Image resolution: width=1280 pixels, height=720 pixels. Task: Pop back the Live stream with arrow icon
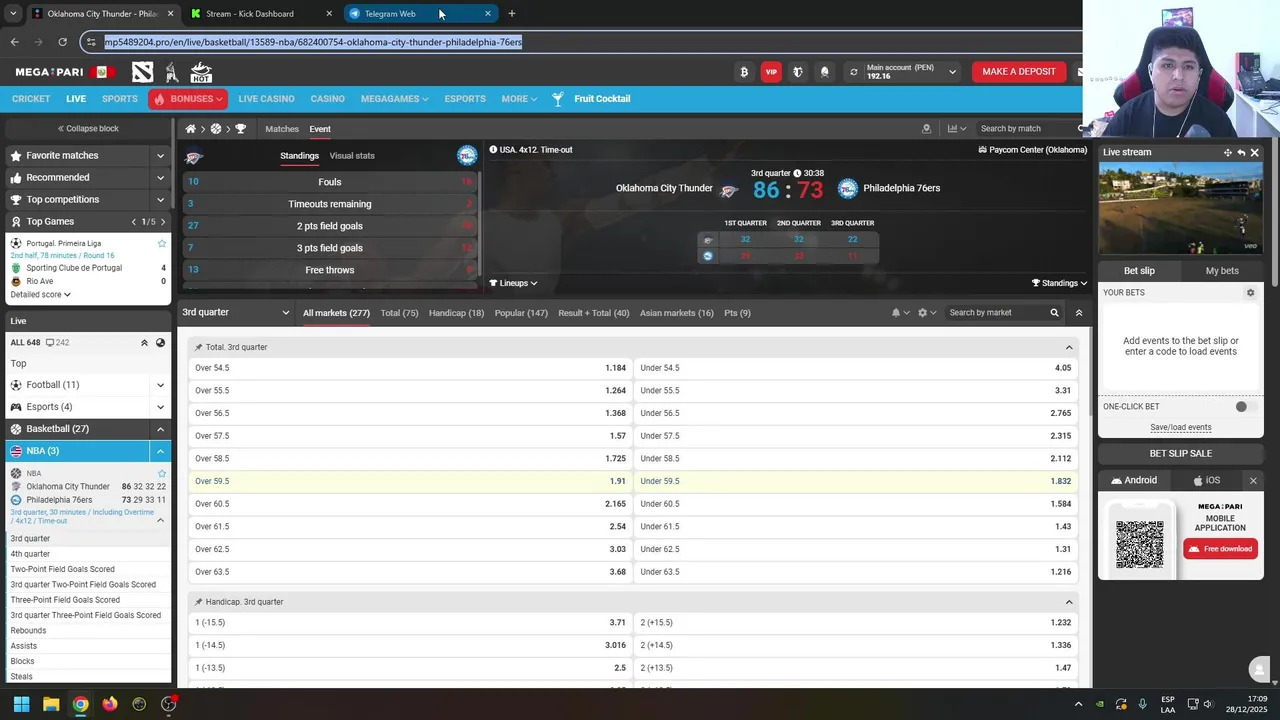coord(1241,153)
